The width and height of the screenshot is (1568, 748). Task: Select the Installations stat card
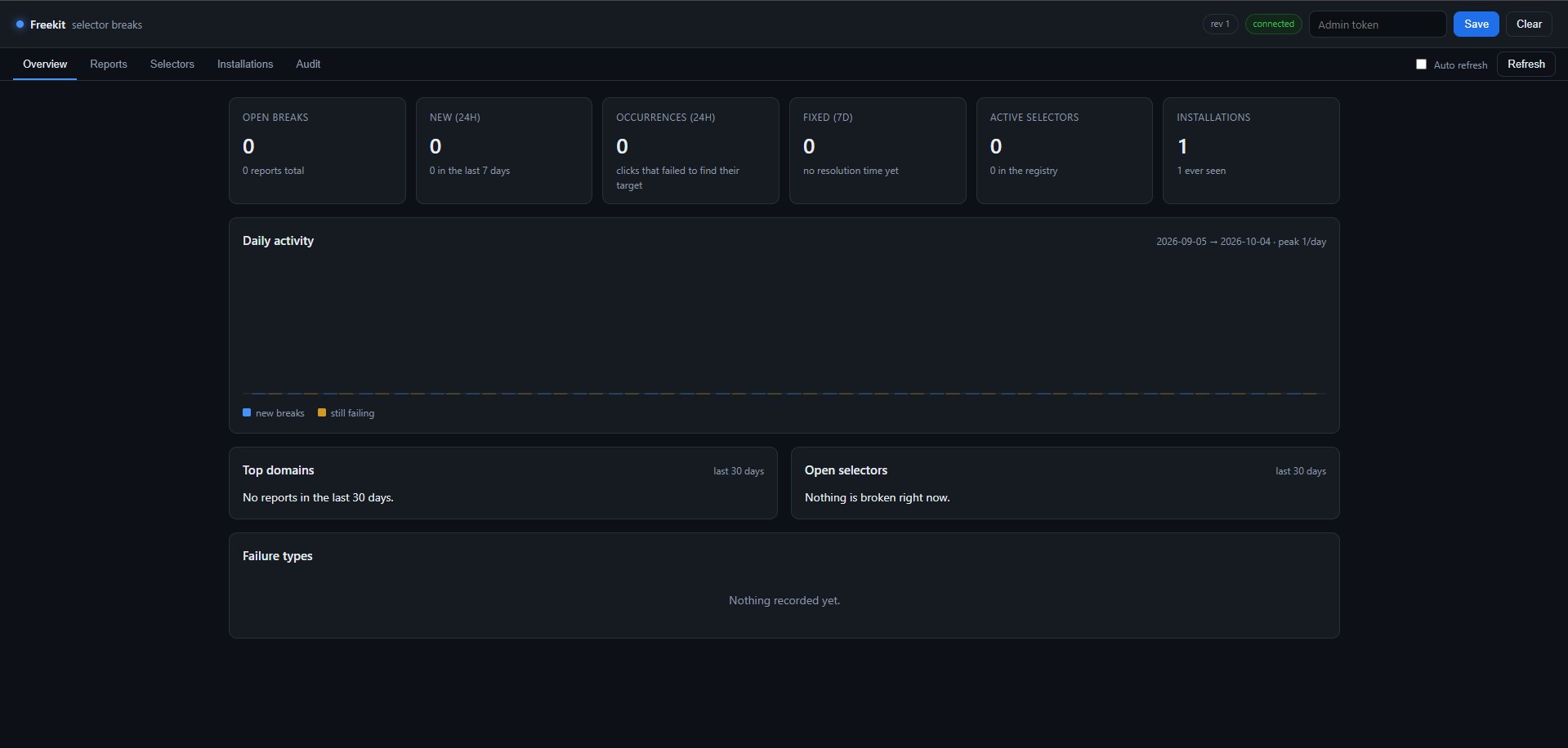pyautogui.click(x=1251, y=150)
